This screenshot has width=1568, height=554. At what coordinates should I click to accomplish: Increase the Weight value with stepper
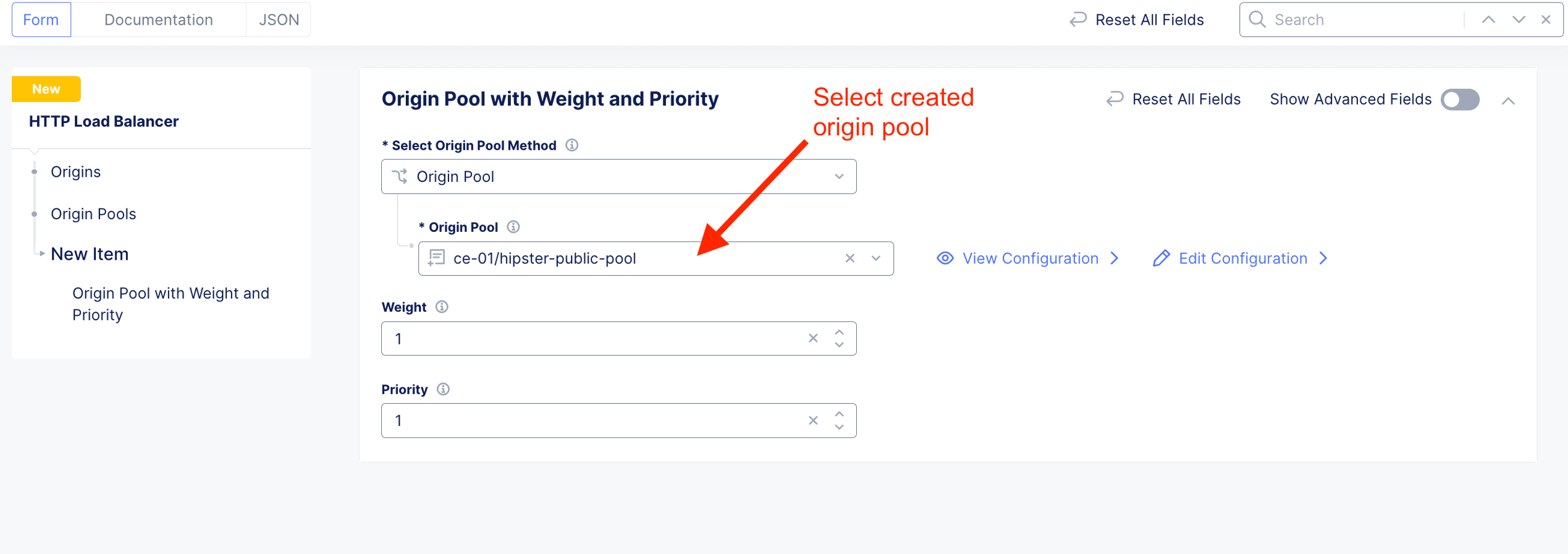tap(839, 333)
